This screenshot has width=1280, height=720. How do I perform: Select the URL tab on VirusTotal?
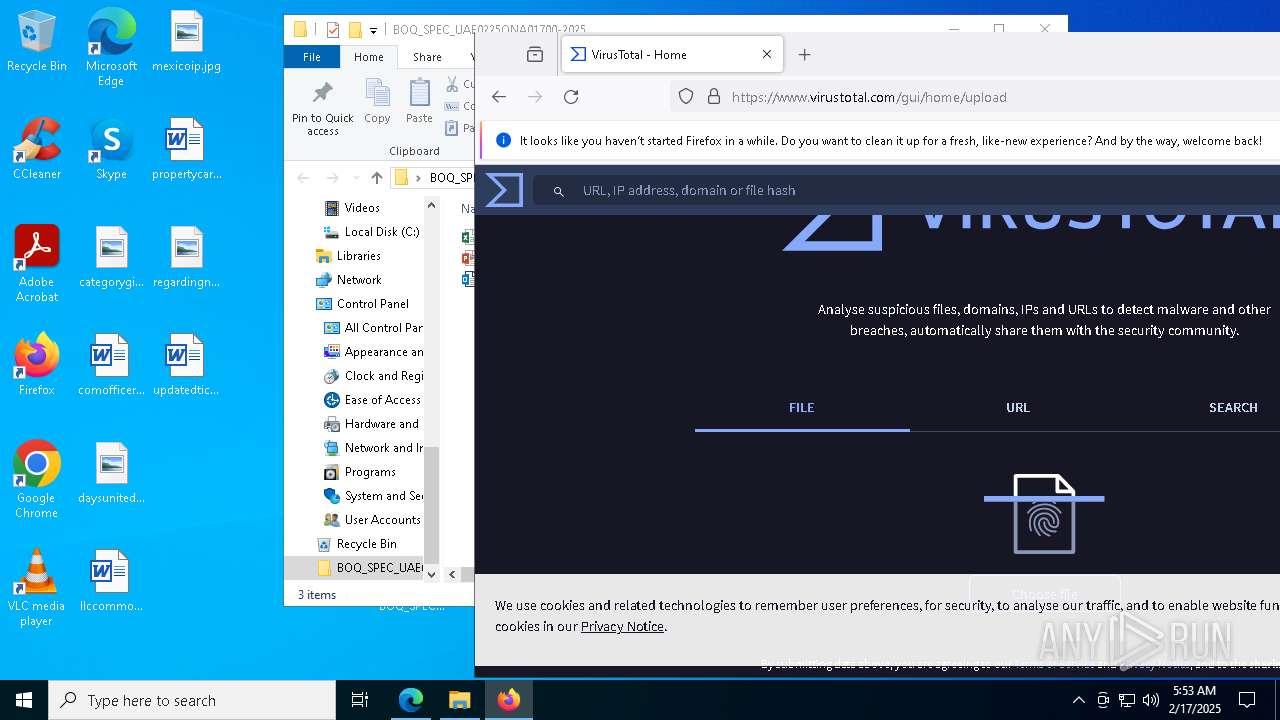pyautogui.click(x=1018, y=408)
